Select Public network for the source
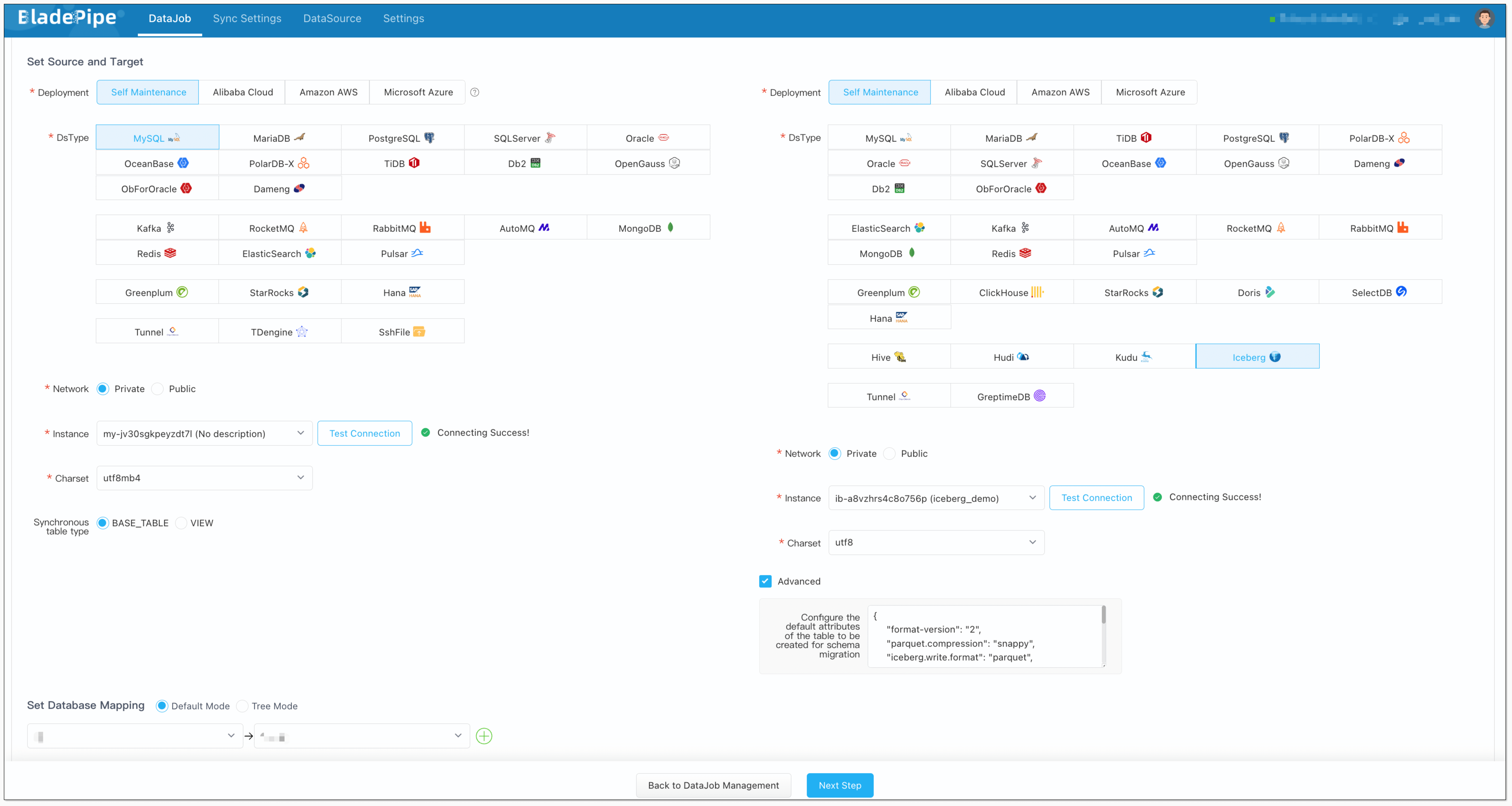This screenshot has height=806, width=1512. coord(158,389)
